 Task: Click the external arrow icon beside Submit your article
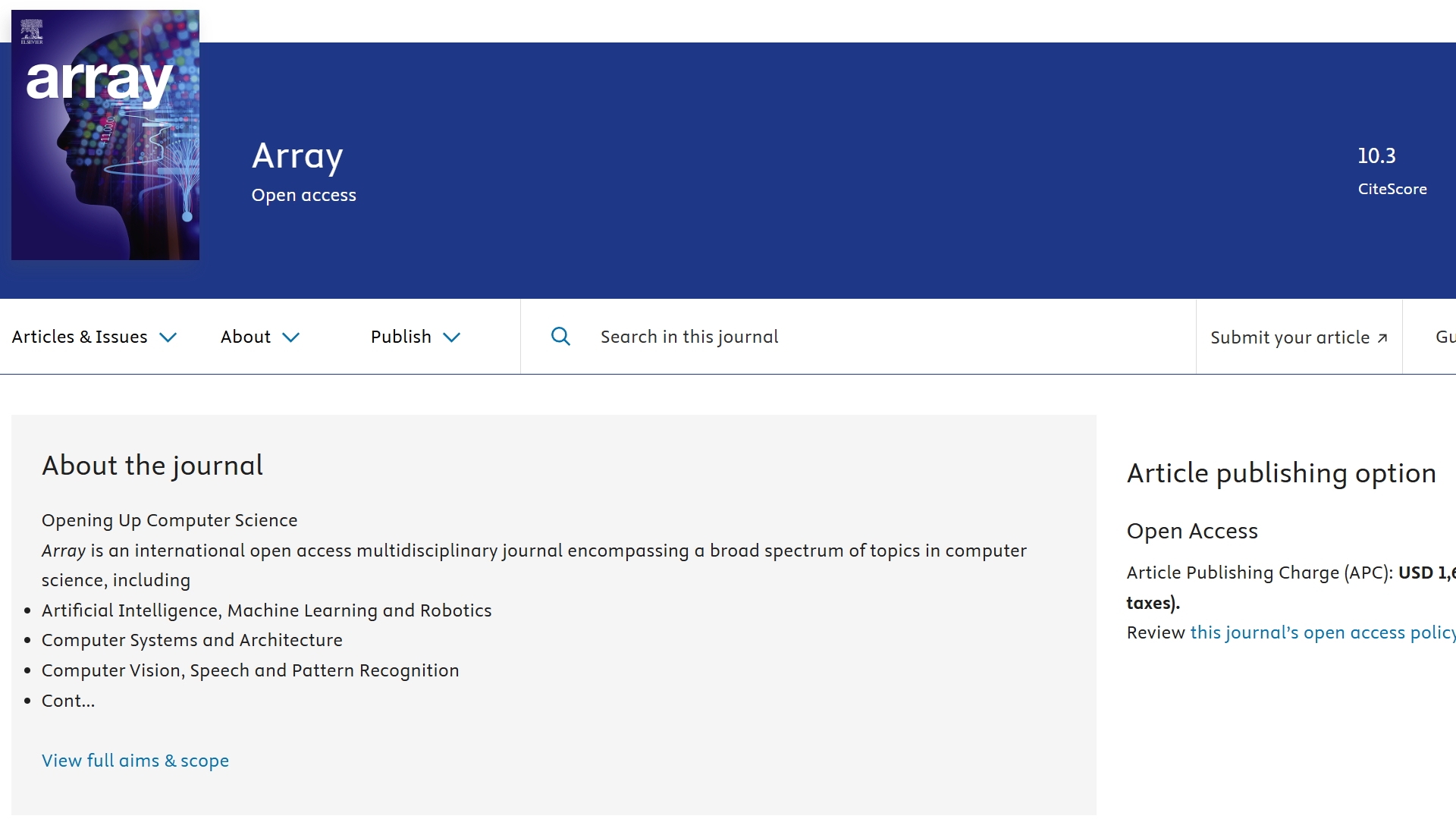pyautogui.click(x=1382, y=338)
